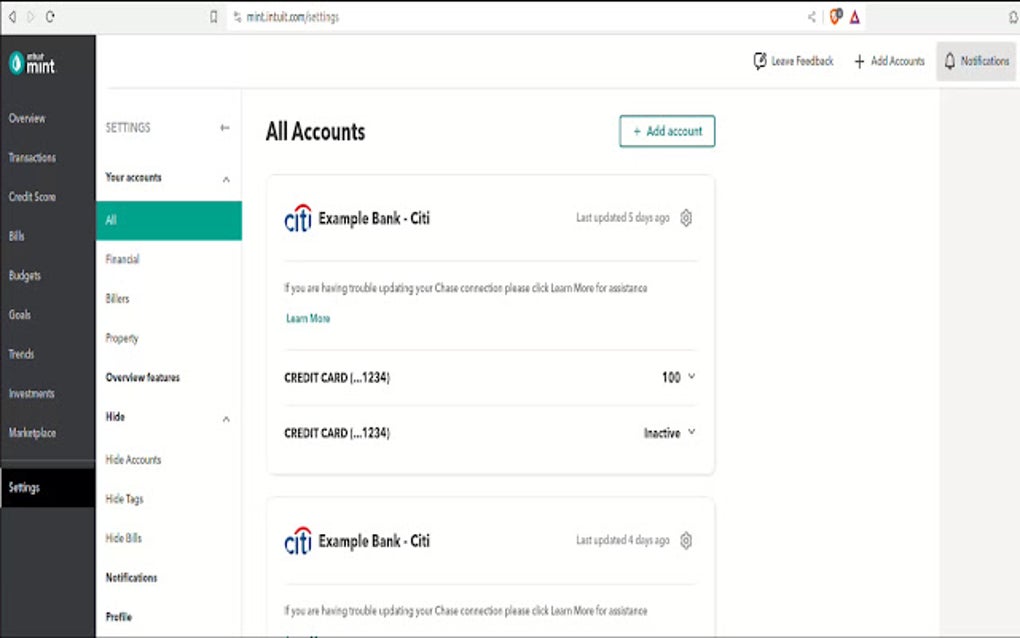The image size is (1020, 638).
Task: Open Notifications via the bell icon
Action: [x=948, y=61]
